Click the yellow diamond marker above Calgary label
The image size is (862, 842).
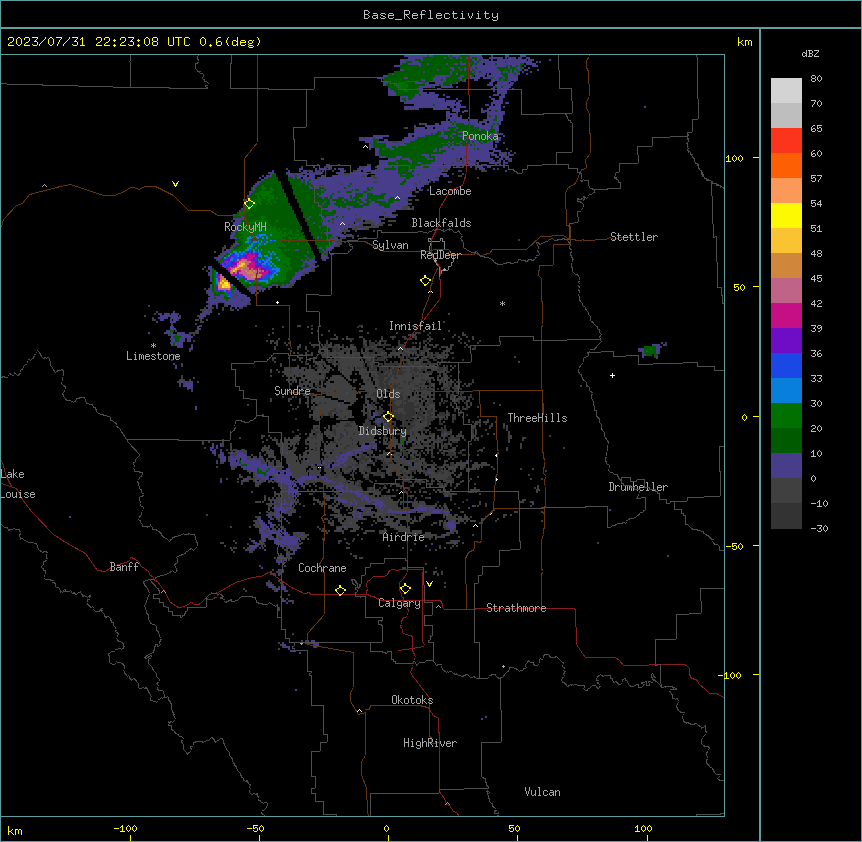pyautogui.click(x=405, y=589)
